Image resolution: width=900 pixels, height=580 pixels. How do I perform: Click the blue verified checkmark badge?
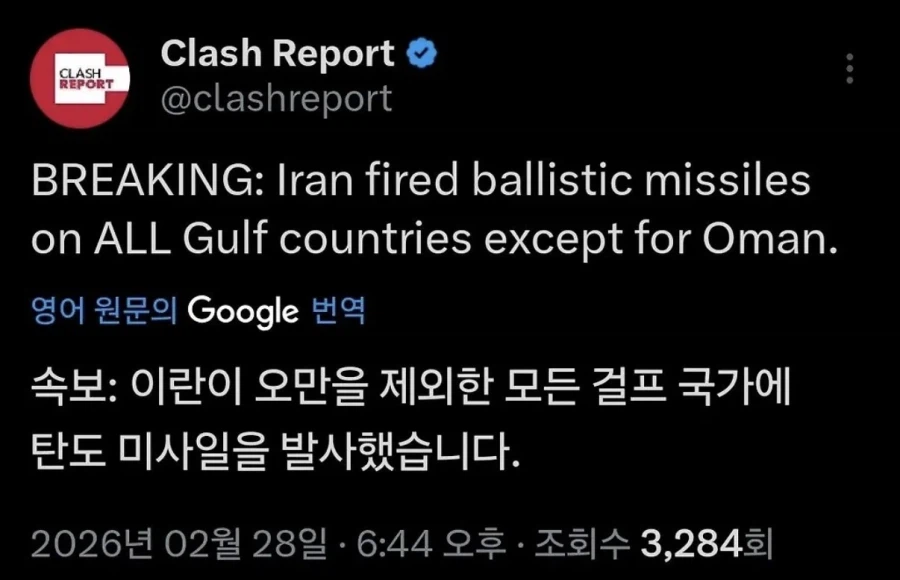tap(422, 55)
